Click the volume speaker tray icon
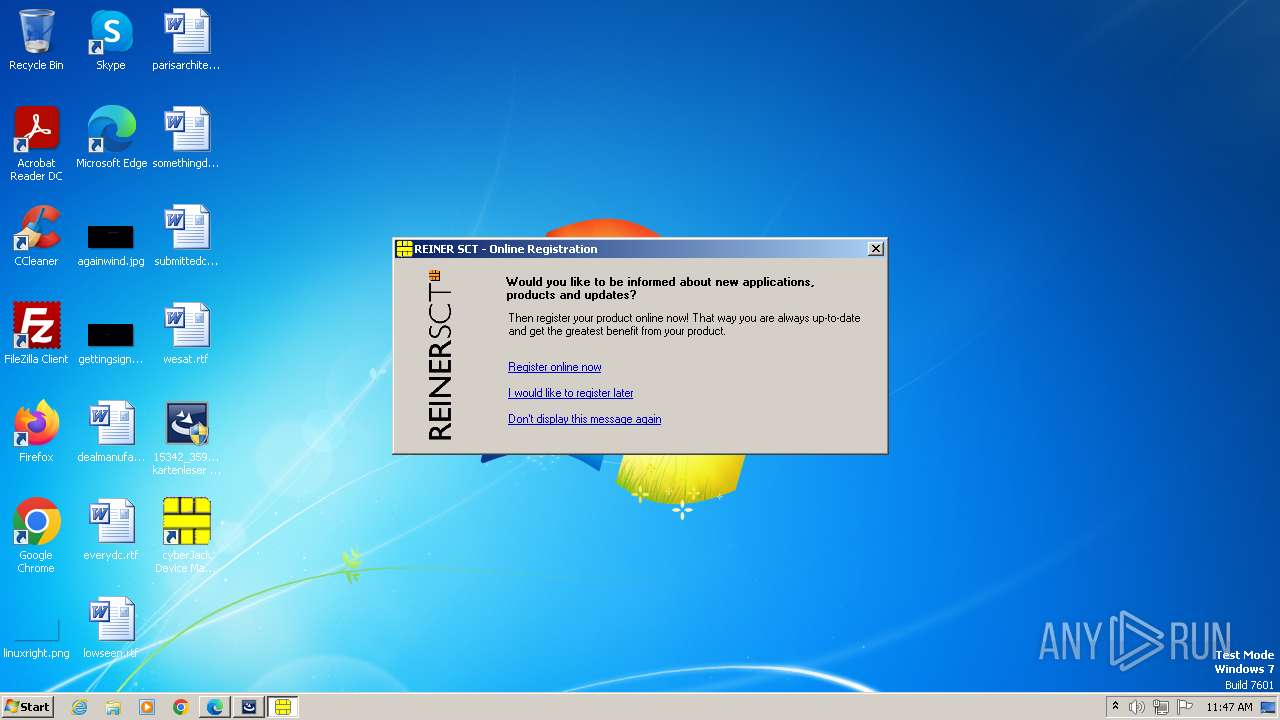 point(1137,707)
